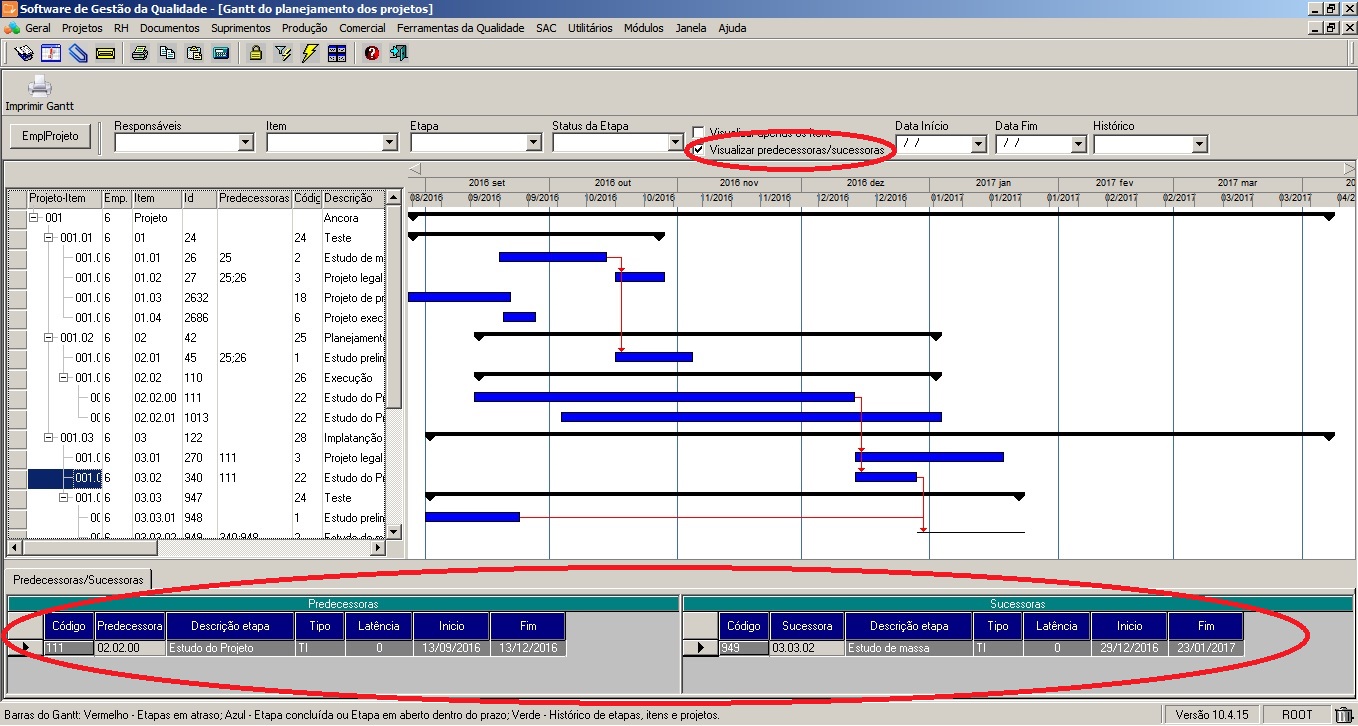Collapse the 001.03 tree node

coord(49,437)
